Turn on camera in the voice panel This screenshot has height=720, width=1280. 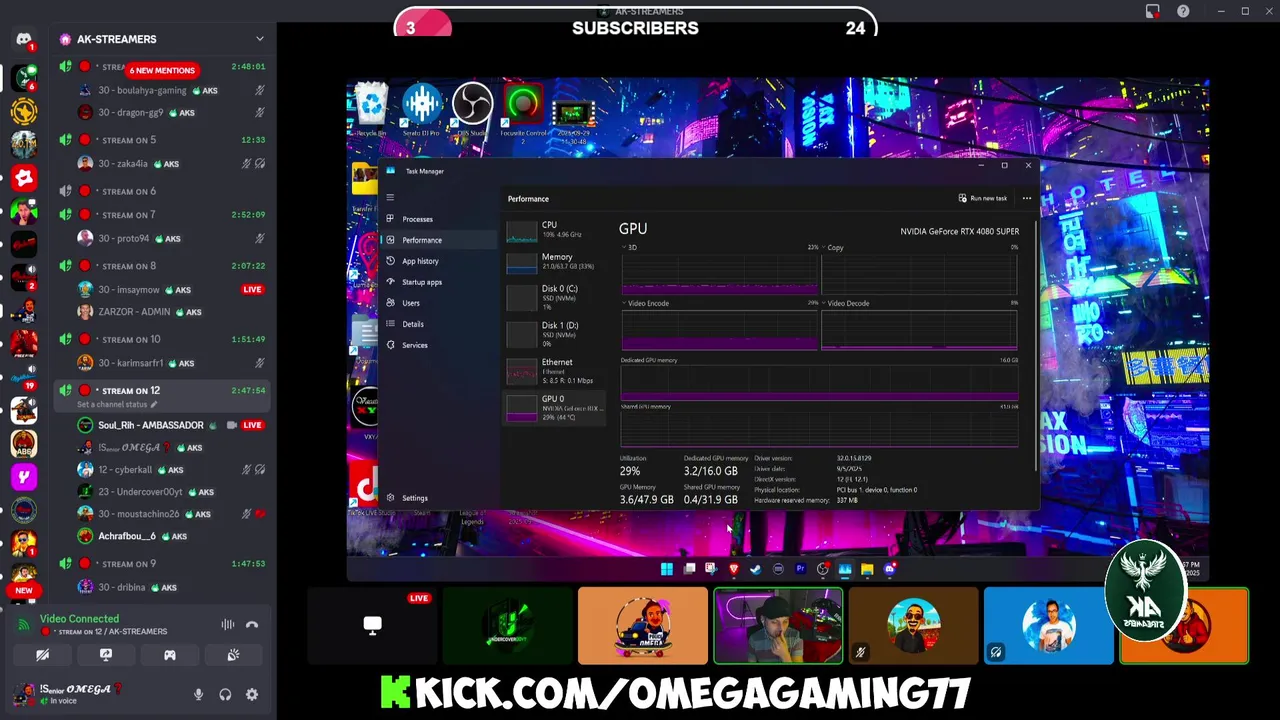pyautogui.click(x=42, y=655)
